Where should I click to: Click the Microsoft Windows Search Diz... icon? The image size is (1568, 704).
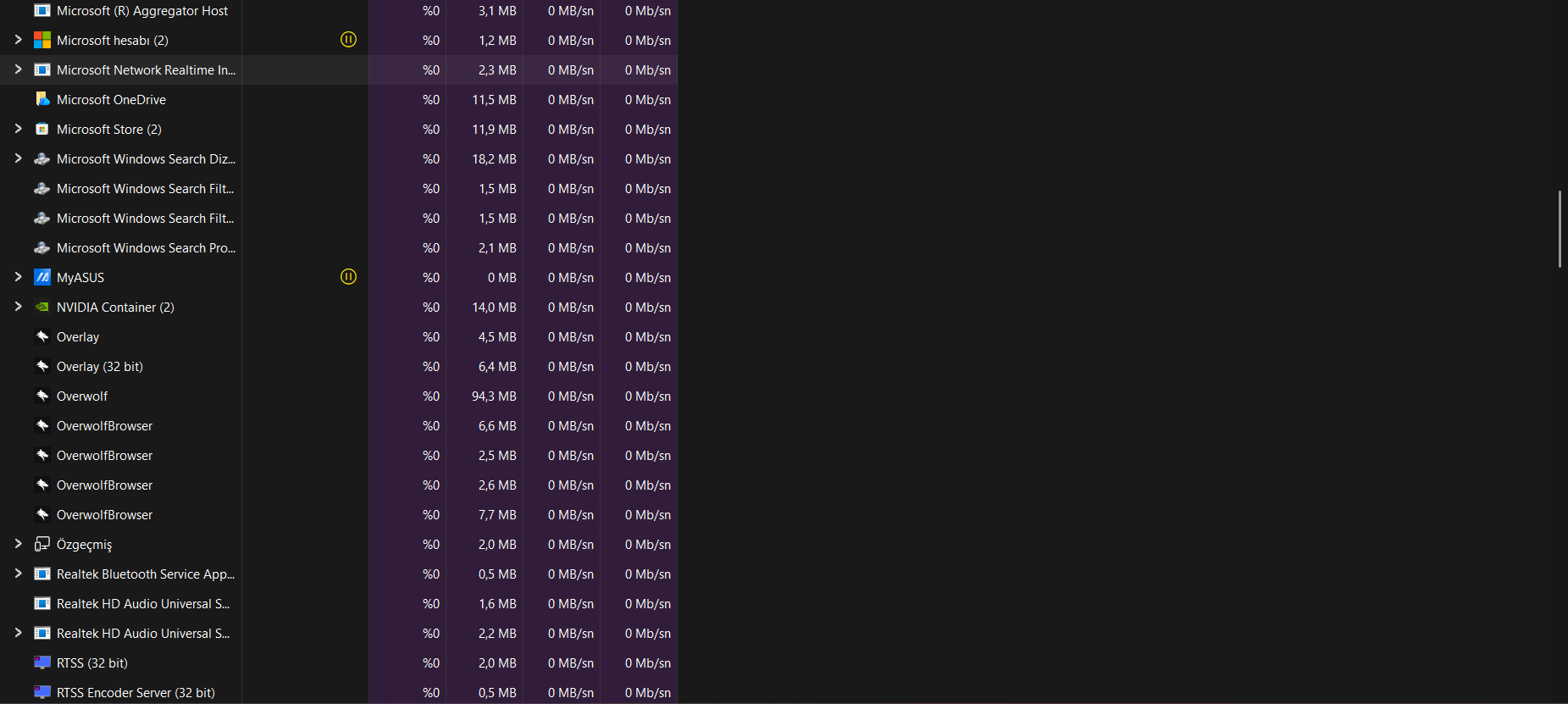click(42, 159)
